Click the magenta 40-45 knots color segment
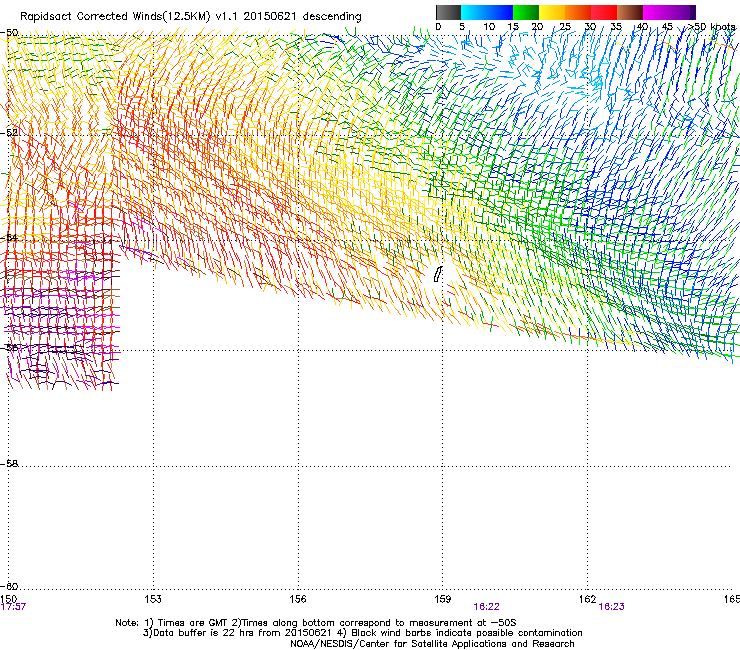The image size is (740, 650). coord(656,12)
